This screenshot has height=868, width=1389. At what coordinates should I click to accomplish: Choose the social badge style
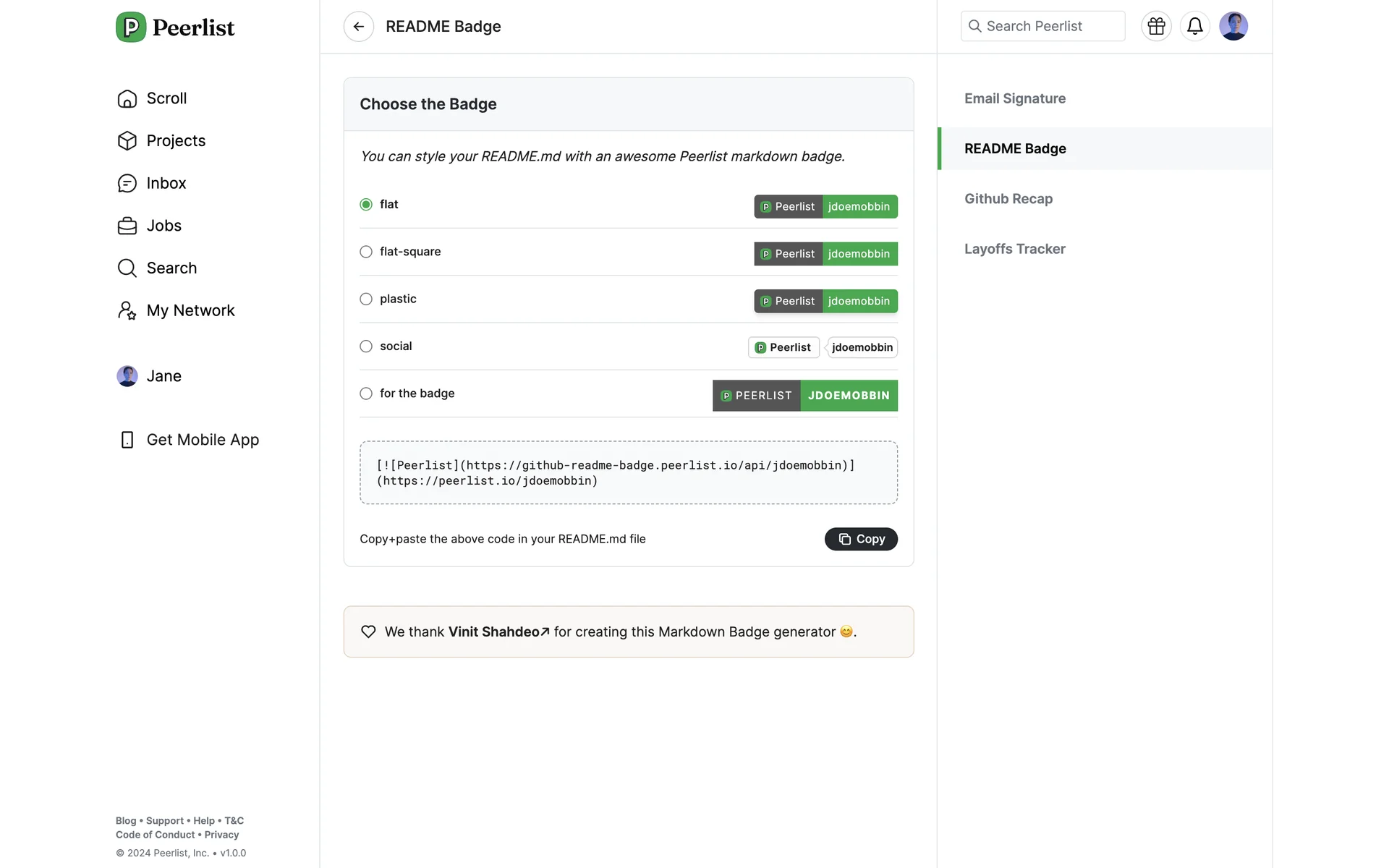tap(366, 346)
